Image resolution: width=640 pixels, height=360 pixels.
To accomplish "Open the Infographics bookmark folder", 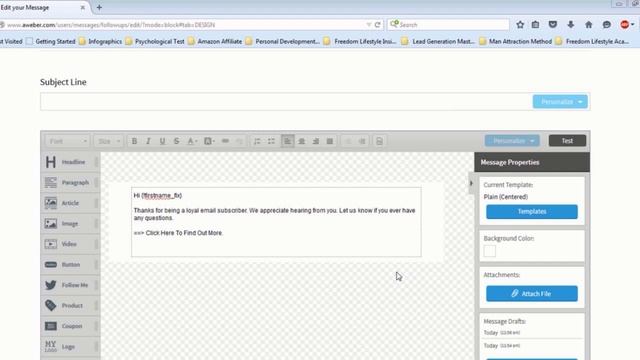I will 100,41.
